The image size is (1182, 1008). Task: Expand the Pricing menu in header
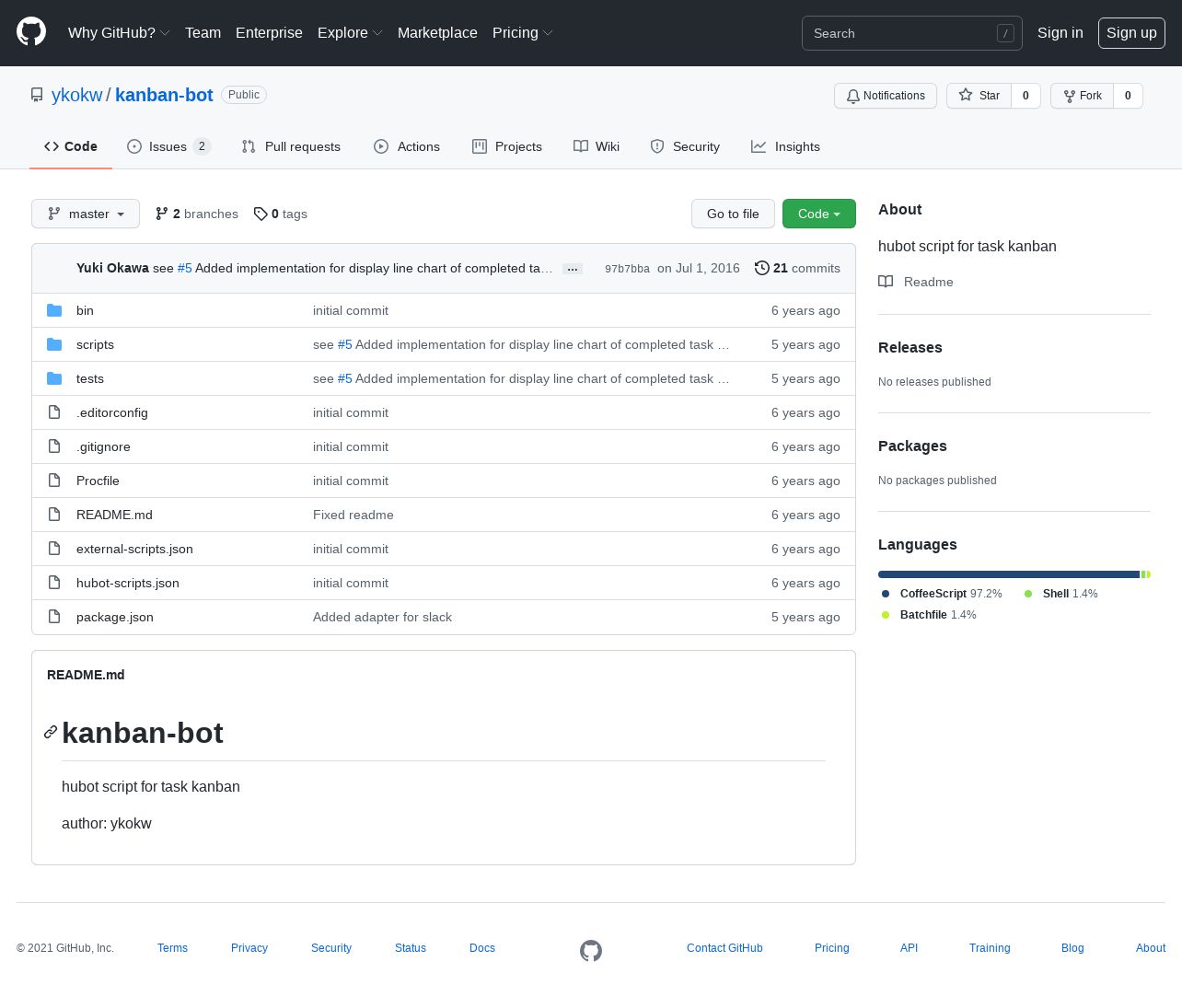[522, 33]
